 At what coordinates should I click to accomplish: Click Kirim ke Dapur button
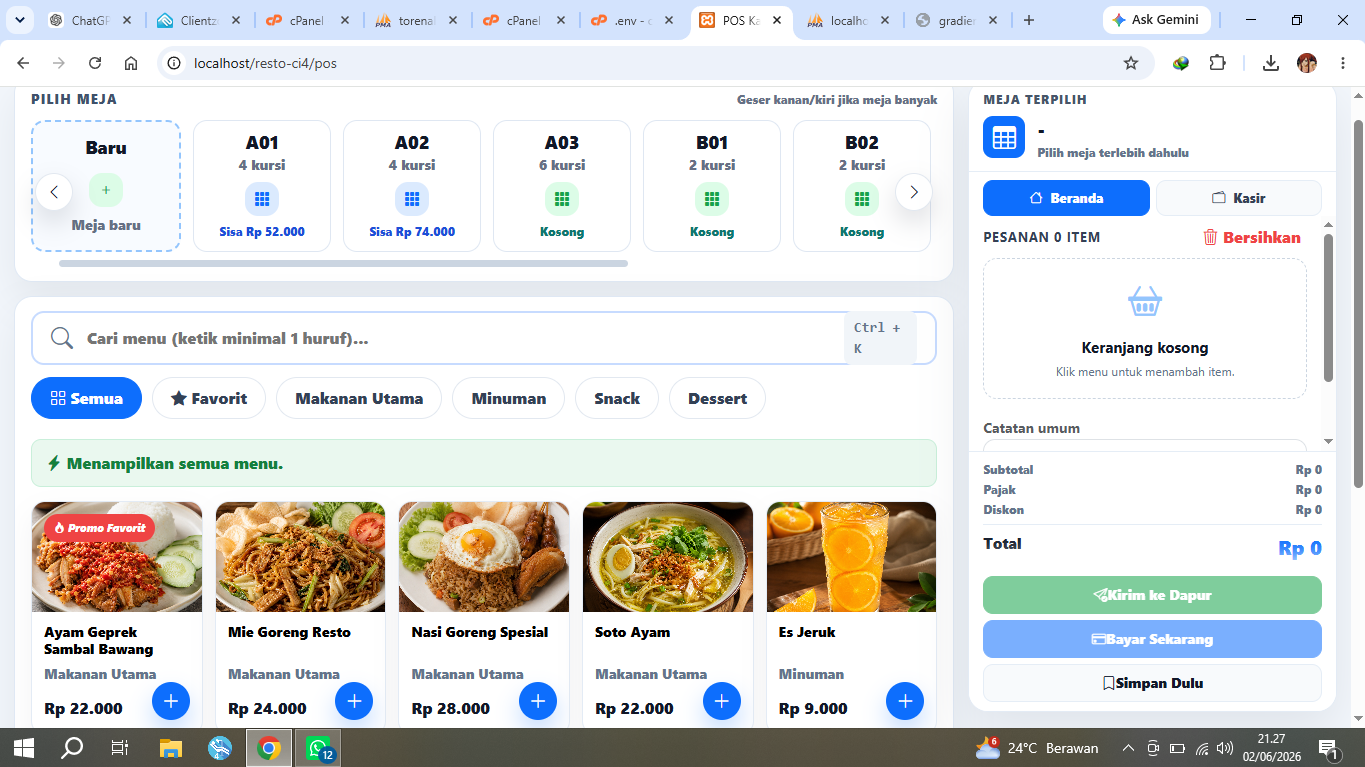click(1152, 595)
